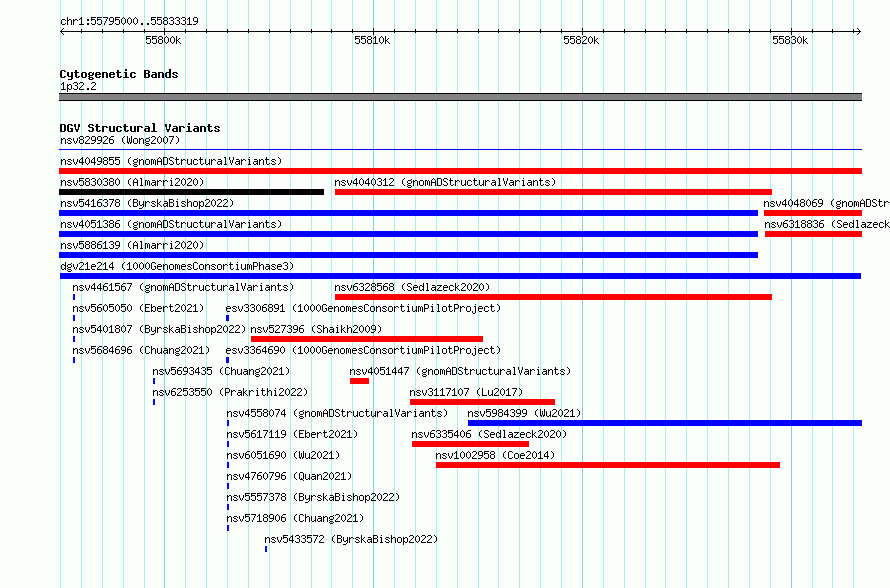Click the chr1:55795000..55833319 coordinates text

(129, 21)
